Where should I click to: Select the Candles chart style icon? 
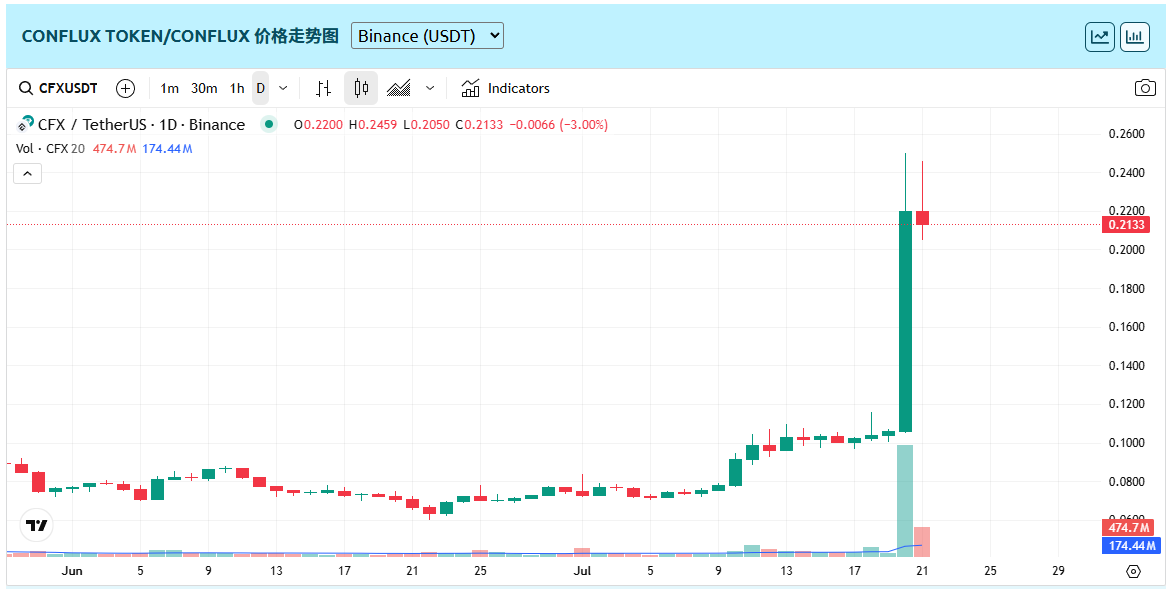click(361, 88)
